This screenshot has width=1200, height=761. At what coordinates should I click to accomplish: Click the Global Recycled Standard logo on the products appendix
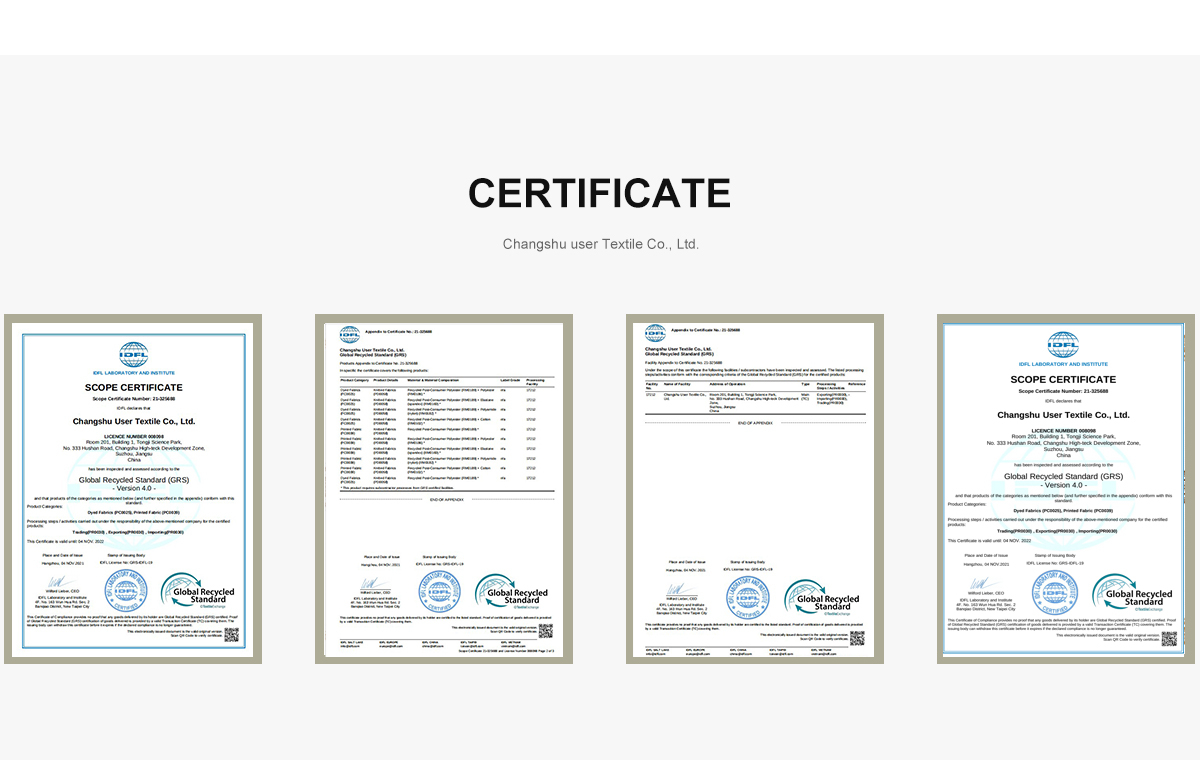coord(511,593)
